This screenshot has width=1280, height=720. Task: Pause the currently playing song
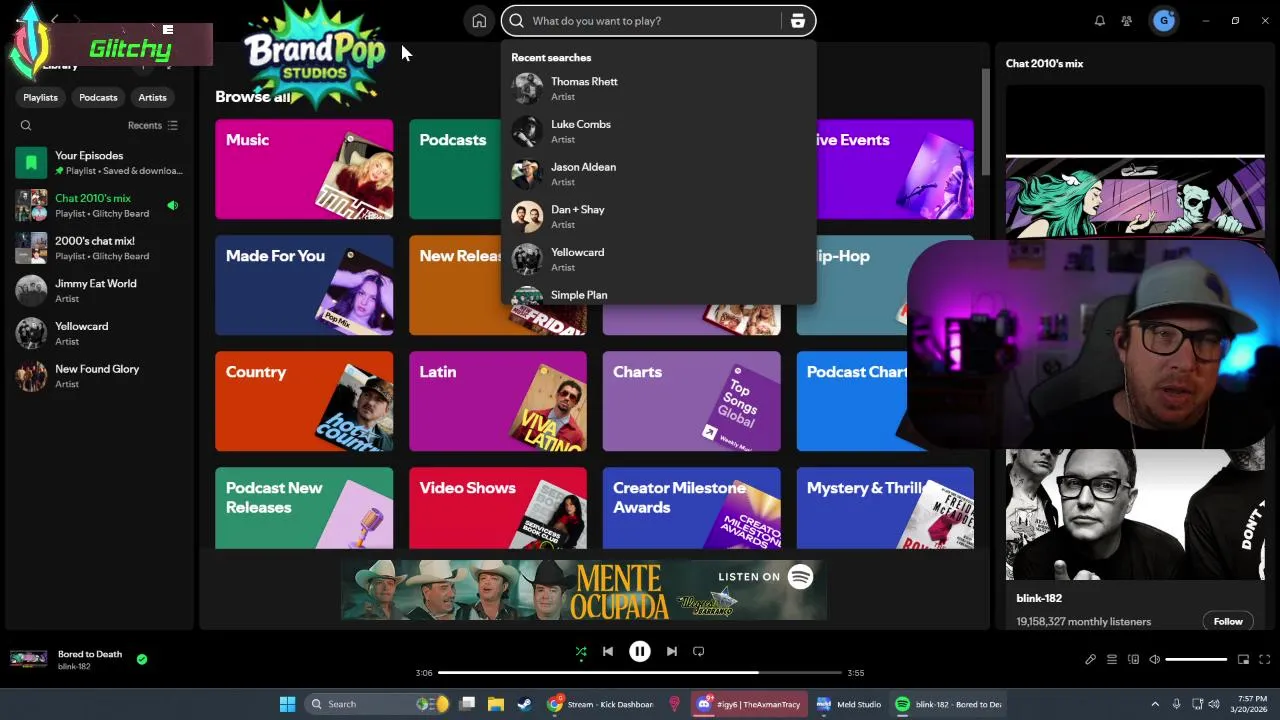640,651
